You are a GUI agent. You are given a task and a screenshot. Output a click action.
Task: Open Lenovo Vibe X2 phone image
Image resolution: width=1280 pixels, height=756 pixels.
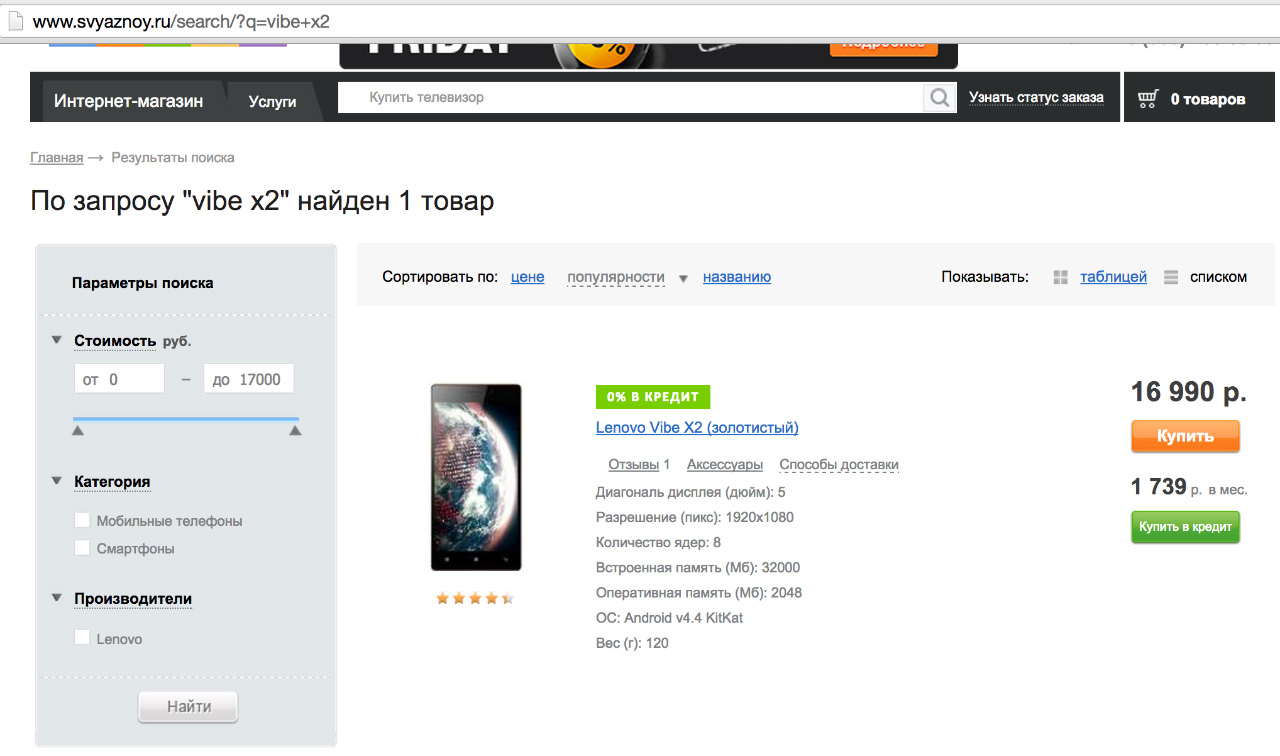476,477
